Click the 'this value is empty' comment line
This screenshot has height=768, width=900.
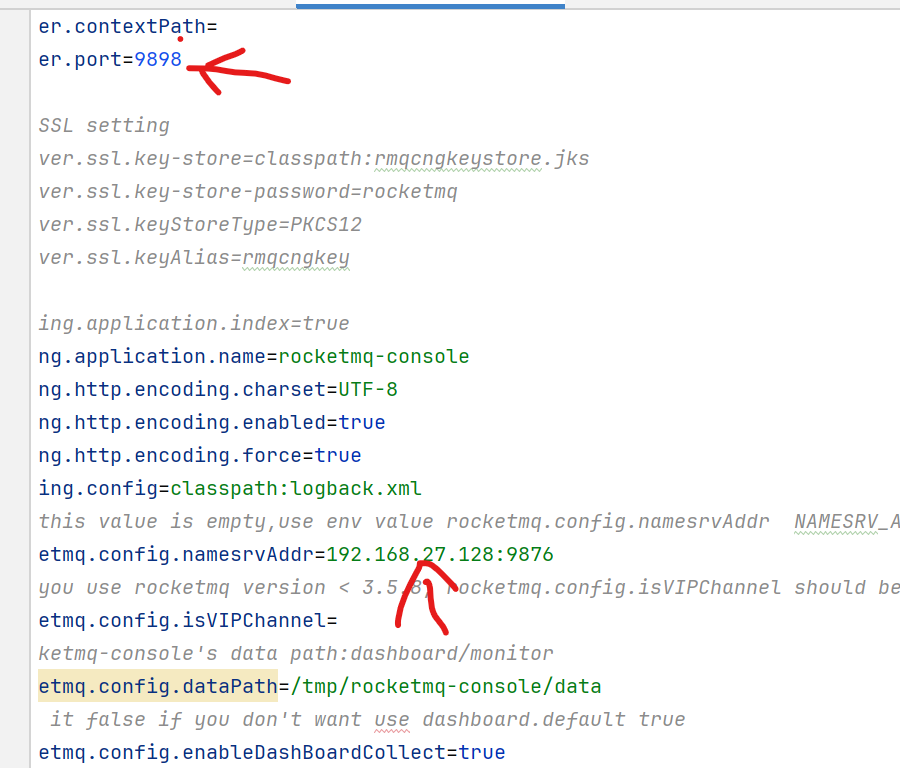coord(469,522)
